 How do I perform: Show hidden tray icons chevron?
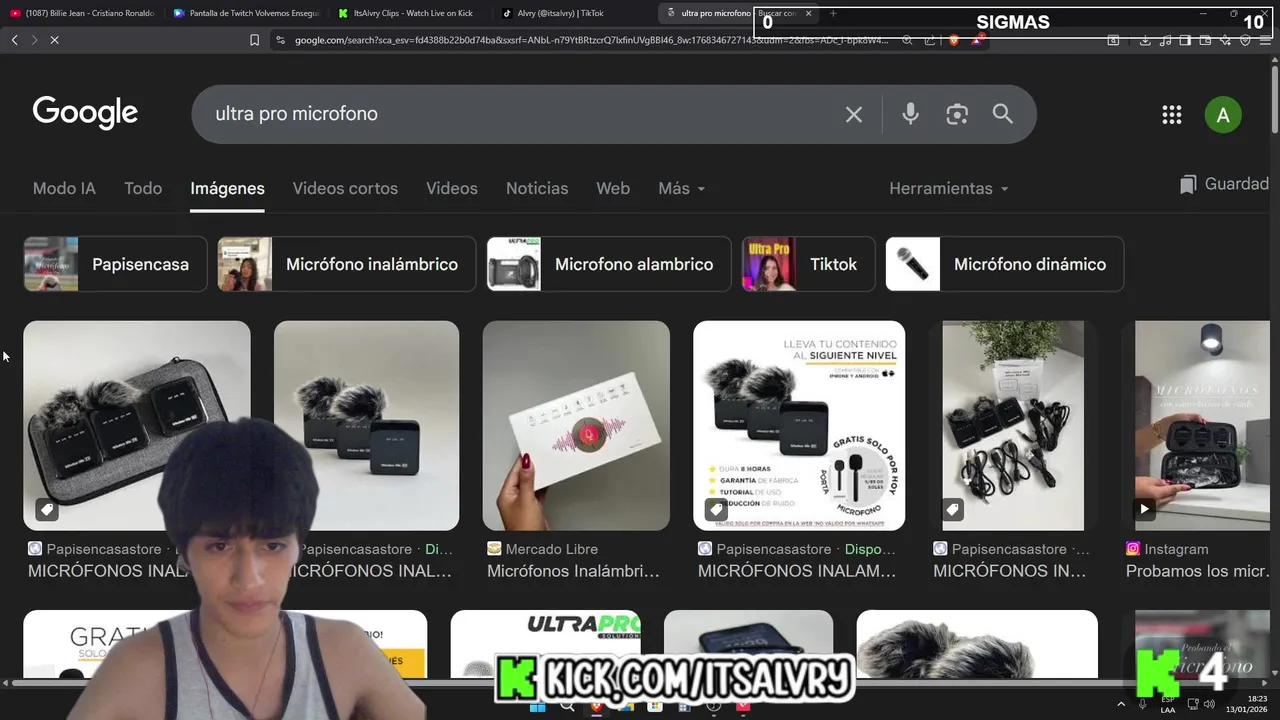tap(1120, 705)
